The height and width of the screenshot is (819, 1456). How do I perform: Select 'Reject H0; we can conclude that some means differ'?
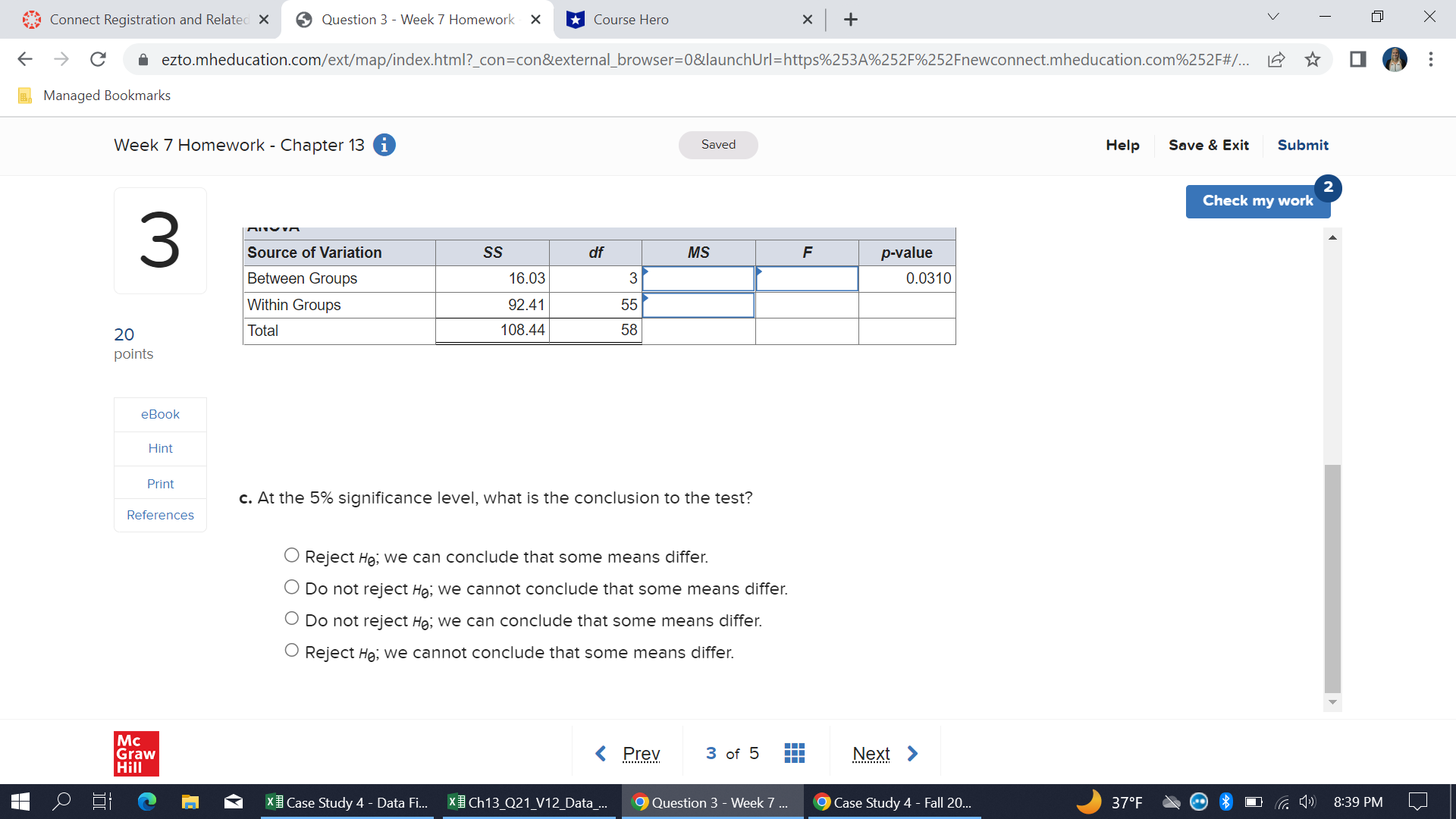click(291, 554)
